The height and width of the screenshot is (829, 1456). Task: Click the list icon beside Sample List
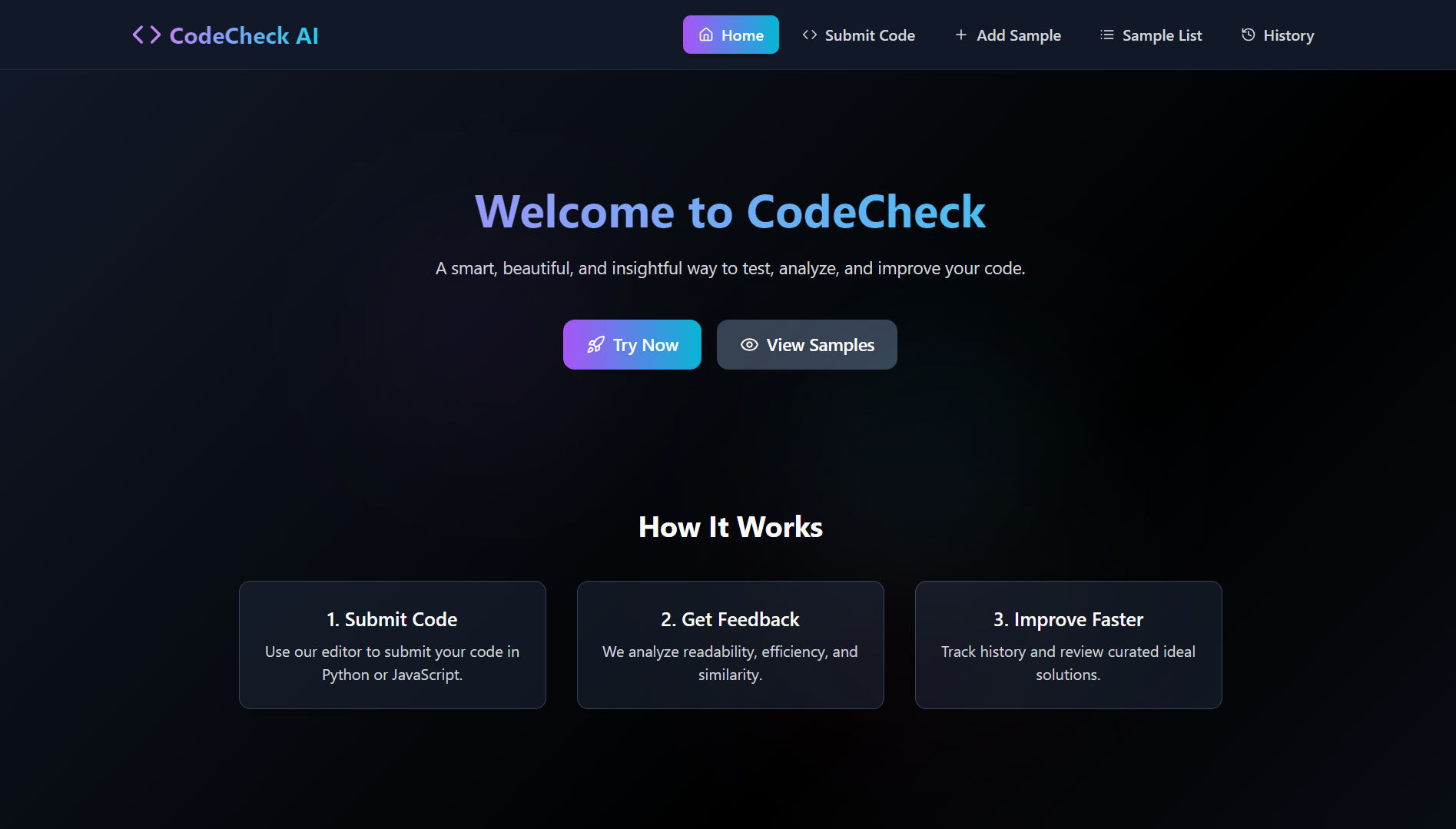[1106, 35]
